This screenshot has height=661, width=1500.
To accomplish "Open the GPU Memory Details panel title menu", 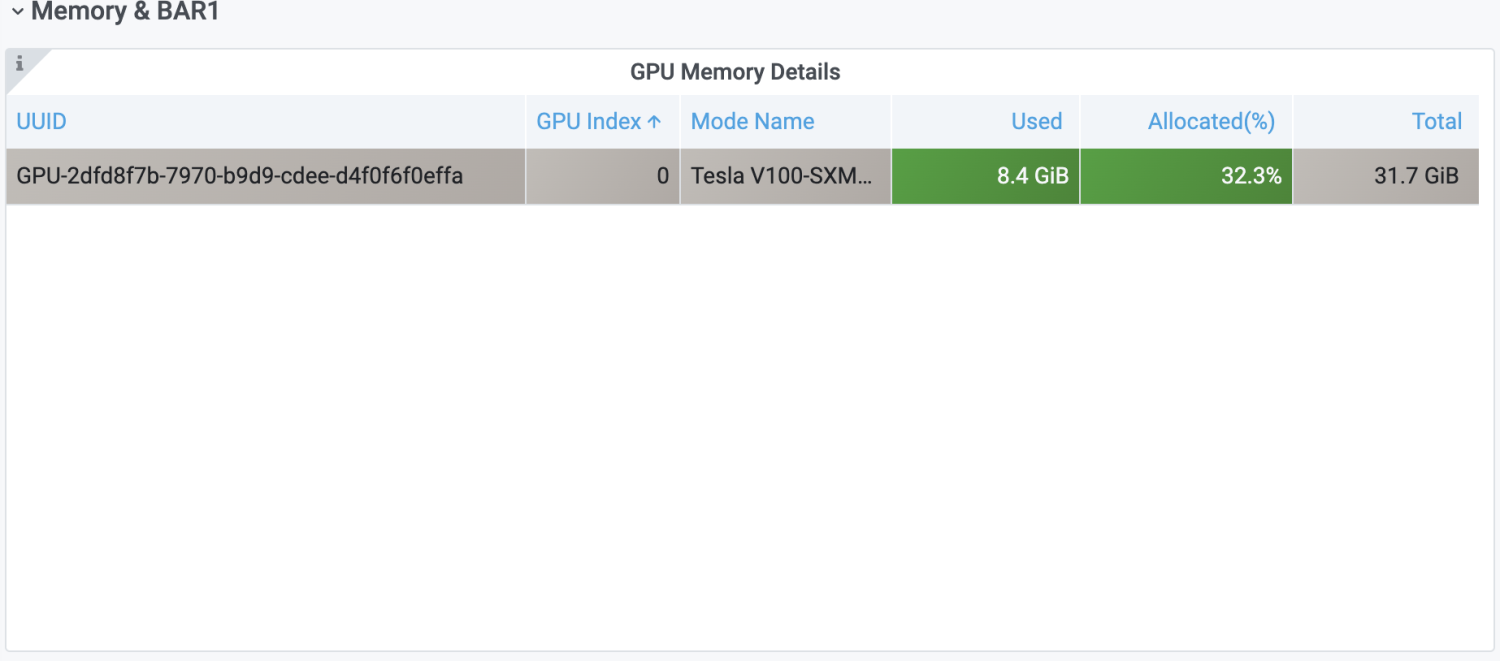I will (x=735, y=72).
